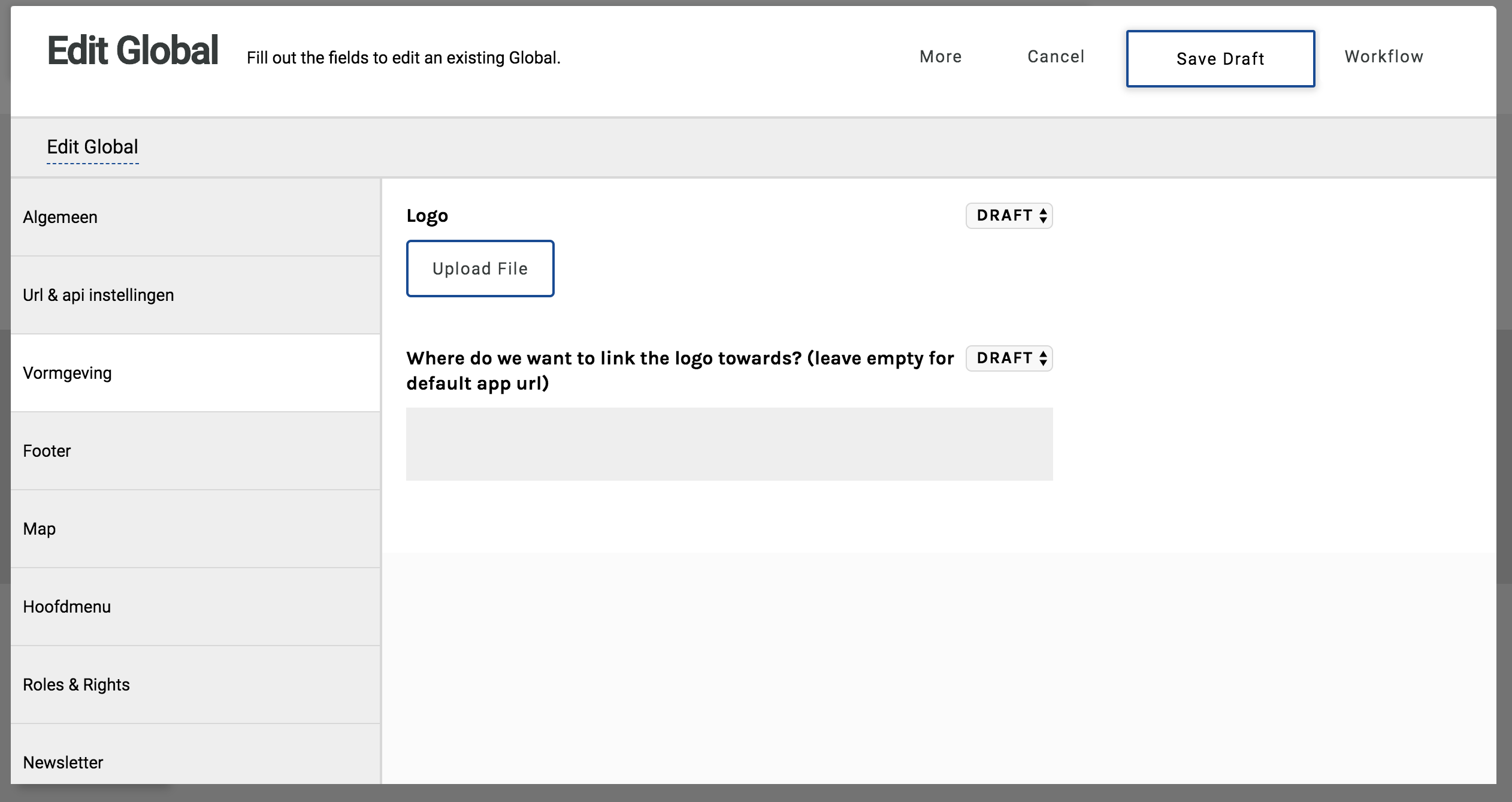Open the Map section

195,529
